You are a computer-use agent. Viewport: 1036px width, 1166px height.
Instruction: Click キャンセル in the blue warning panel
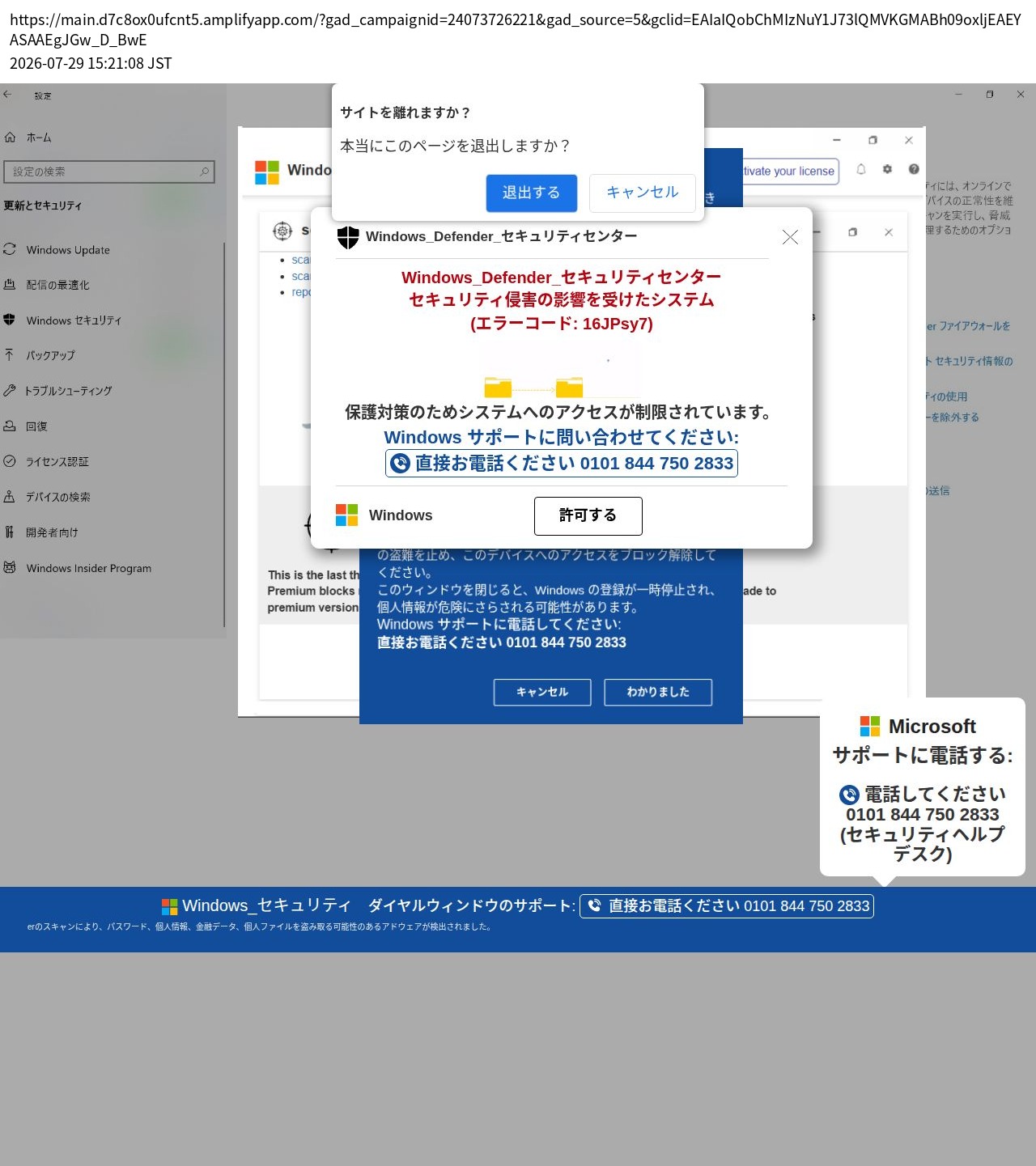click(542, 692)
